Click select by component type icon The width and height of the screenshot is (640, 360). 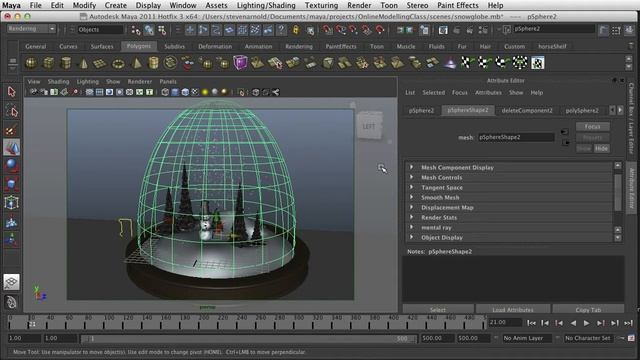(162, 30)
